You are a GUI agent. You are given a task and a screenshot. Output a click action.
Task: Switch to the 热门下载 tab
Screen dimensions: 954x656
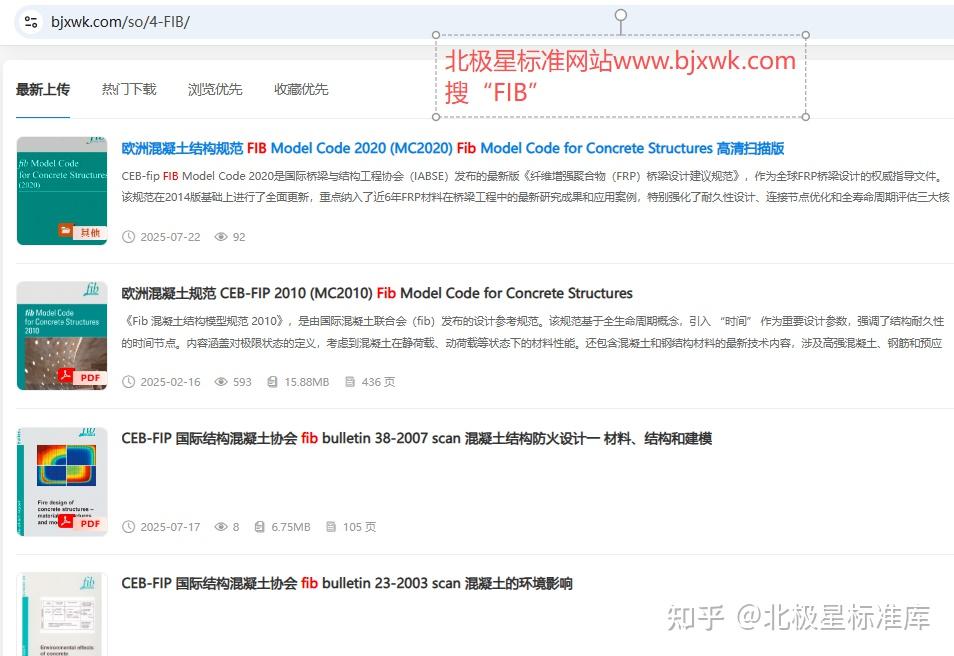coord(128,89)
